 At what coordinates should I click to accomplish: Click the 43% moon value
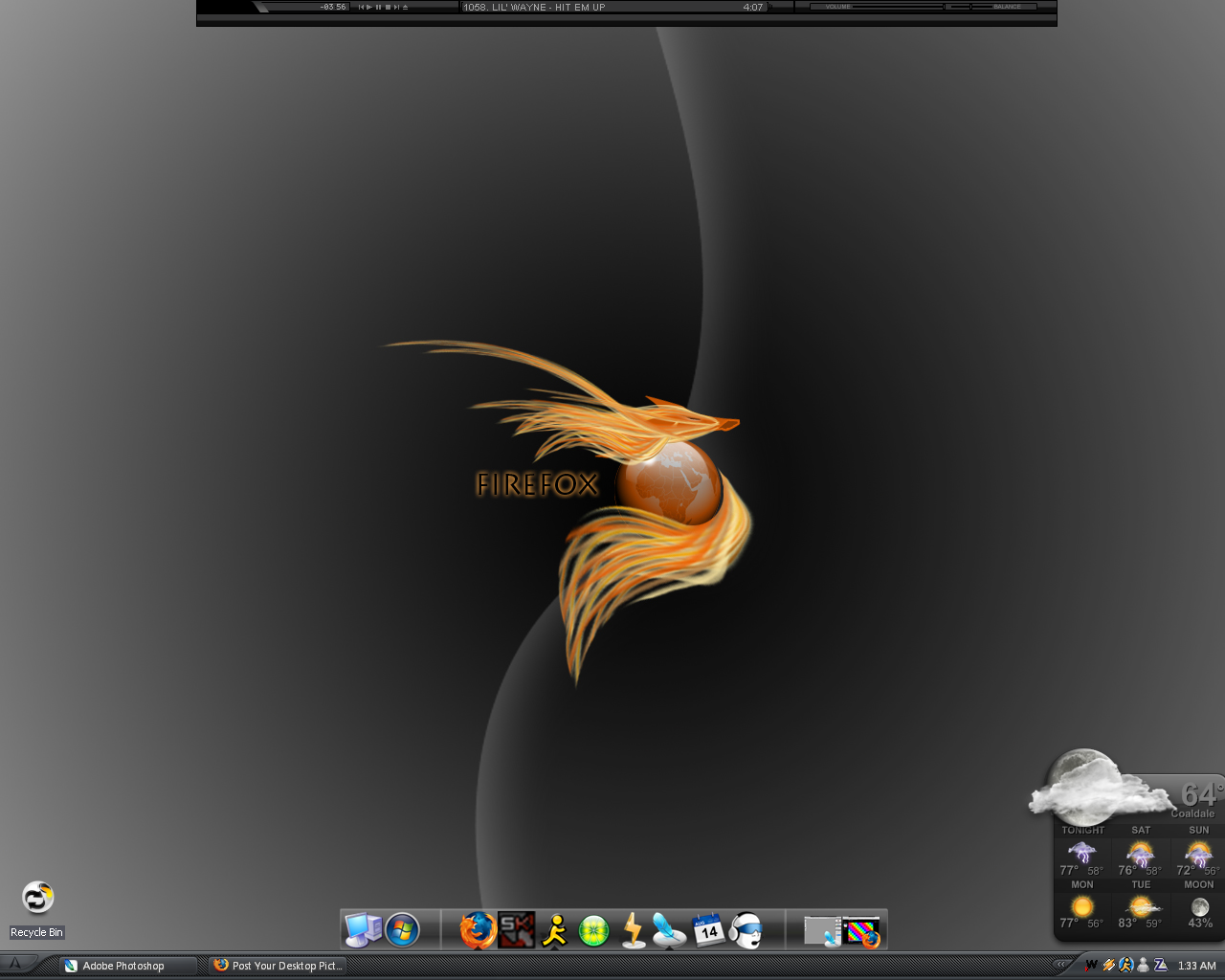(x=1200, y=923)
